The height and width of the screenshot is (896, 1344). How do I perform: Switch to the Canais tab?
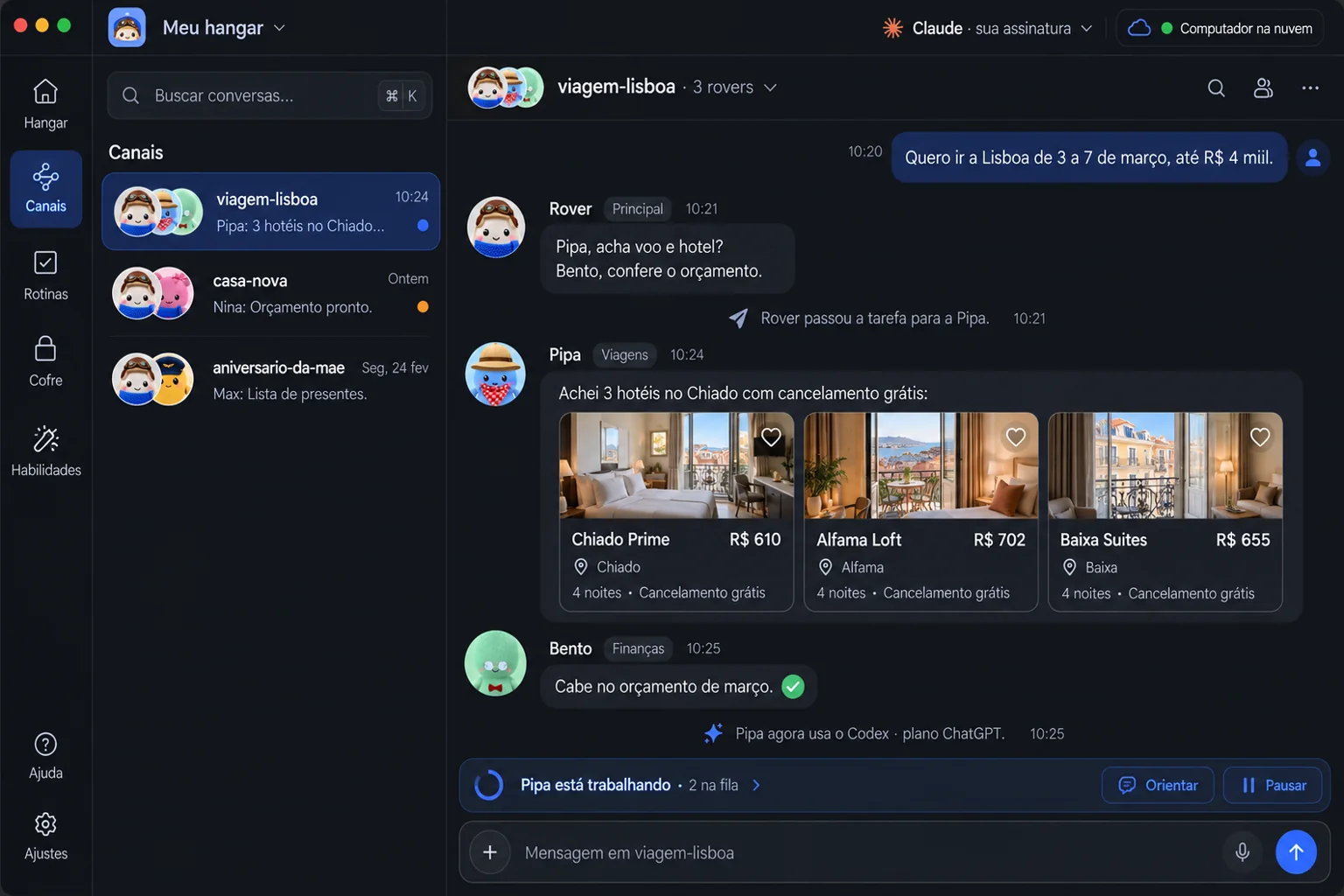coord(45,189)
